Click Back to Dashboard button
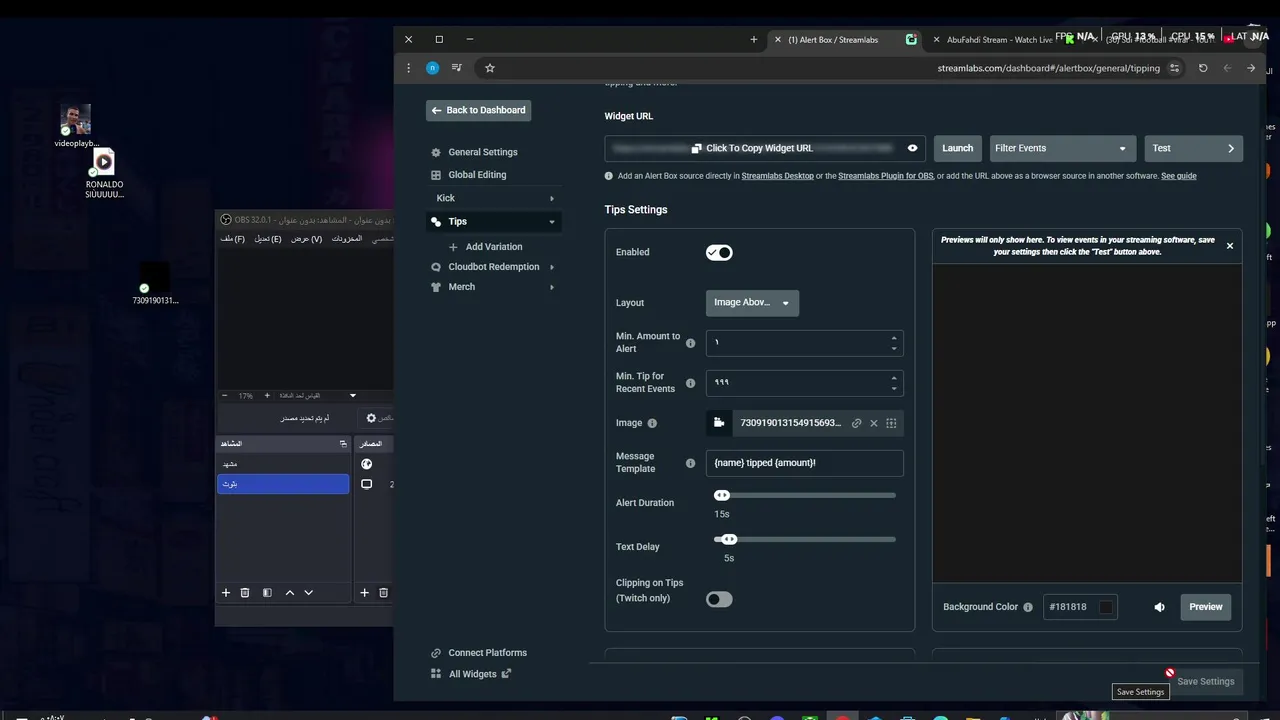 click(478, 110)
